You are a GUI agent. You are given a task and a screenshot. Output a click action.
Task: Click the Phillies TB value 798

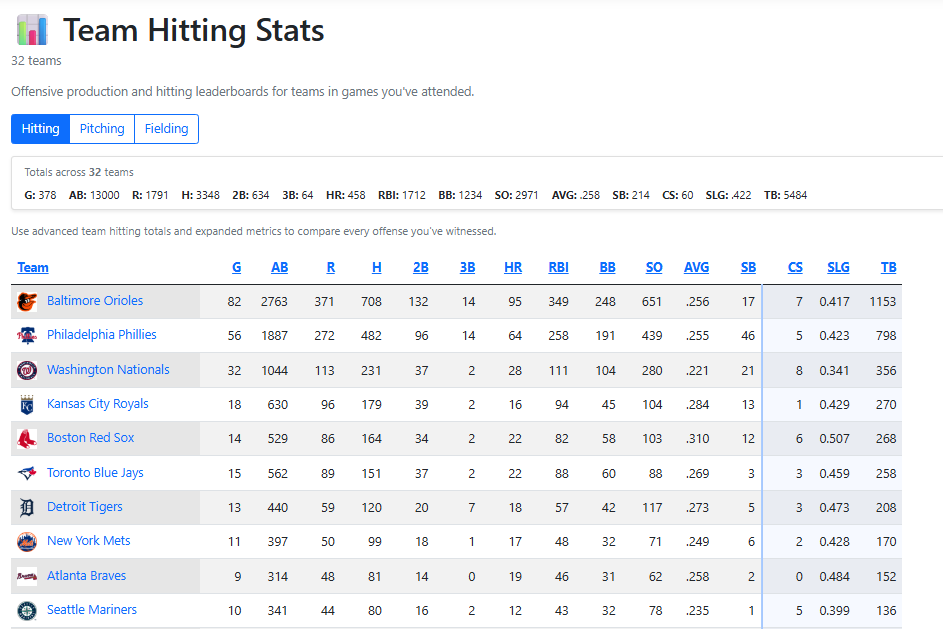point(886,336)
